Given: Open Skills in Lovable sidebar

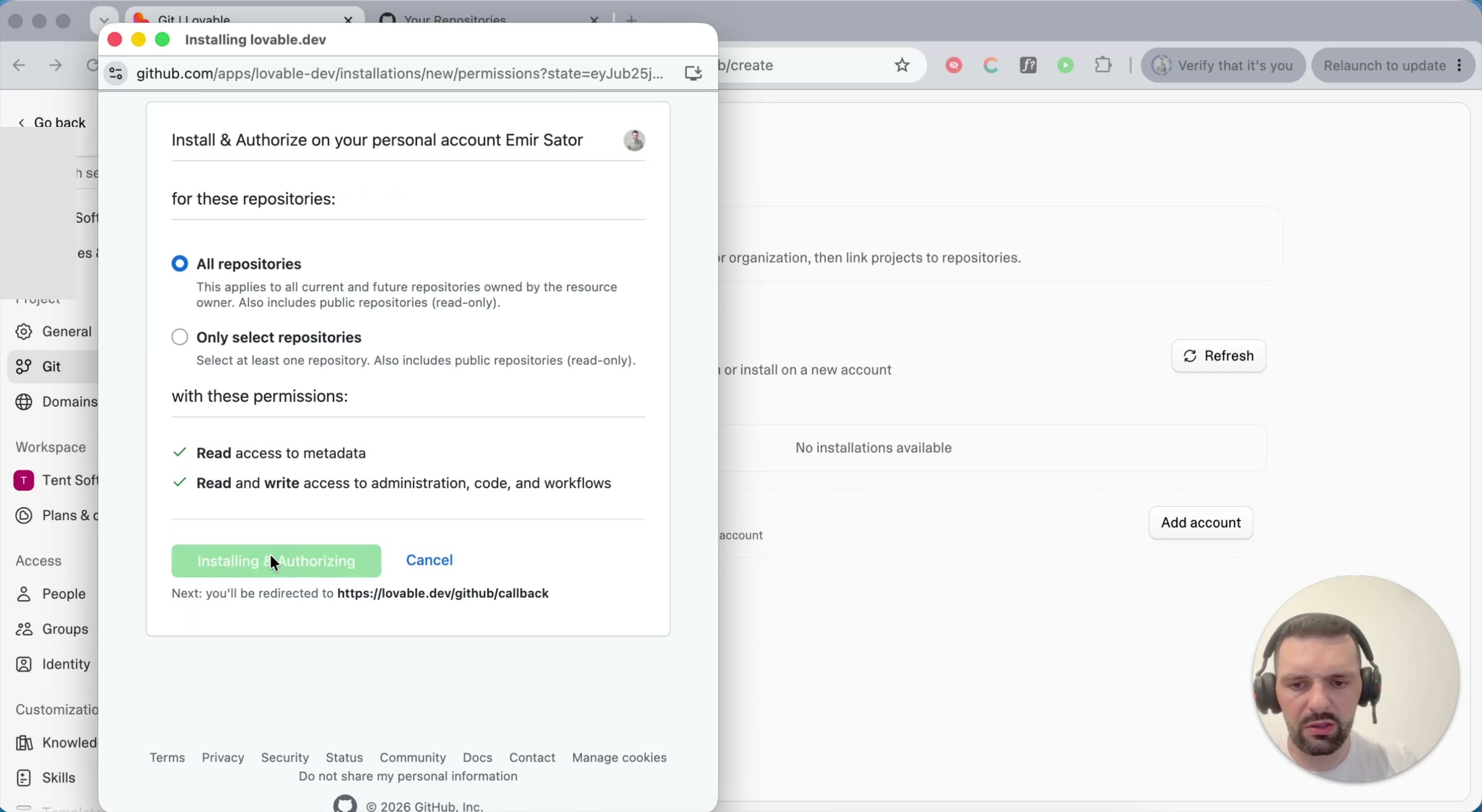Looking at the screenshot, I should (x=54, y=778).
